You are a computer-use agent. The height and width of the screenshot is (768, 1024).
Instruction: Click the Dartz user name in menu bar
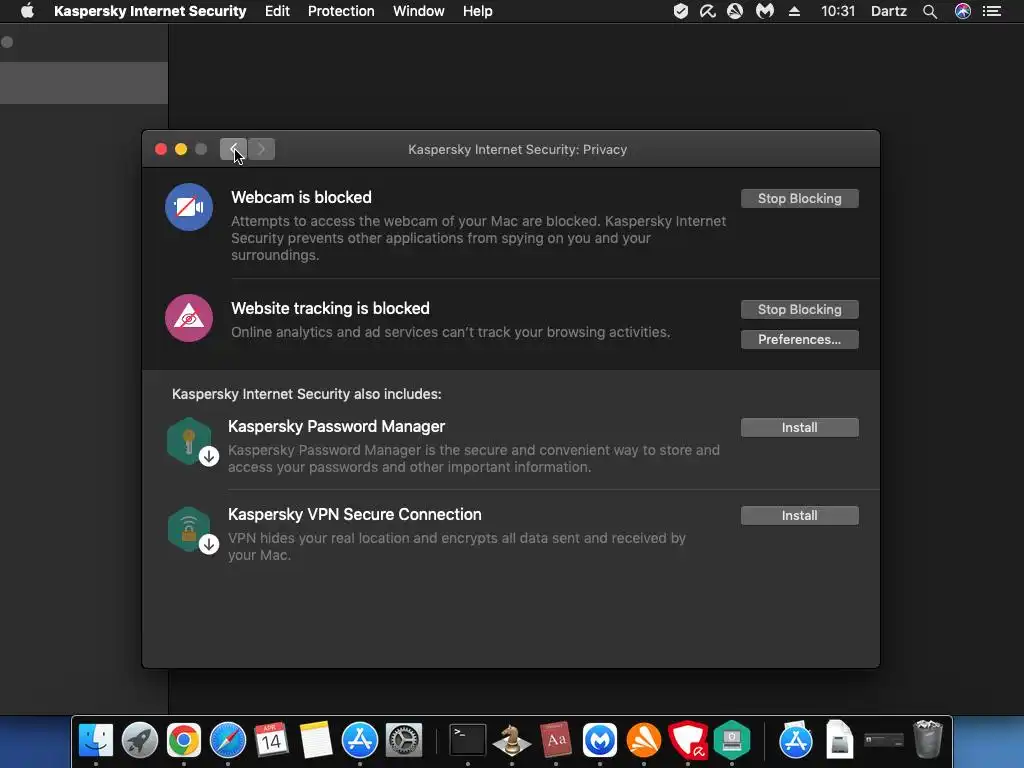click(x=889, y=11)
